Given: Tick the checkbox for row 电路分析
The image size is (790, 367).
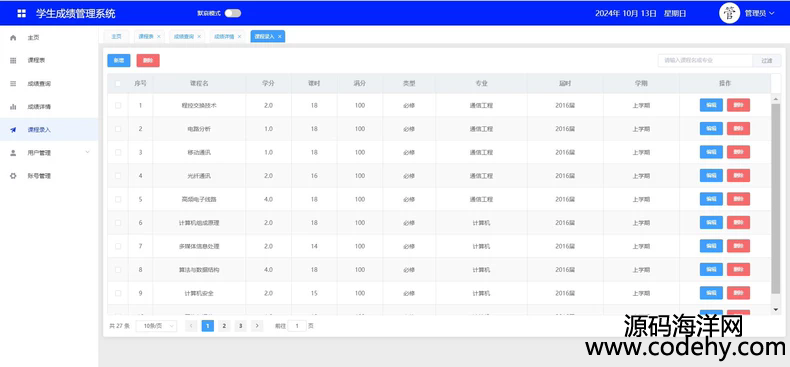Looking at the screenshot, I should click(118, 129).
